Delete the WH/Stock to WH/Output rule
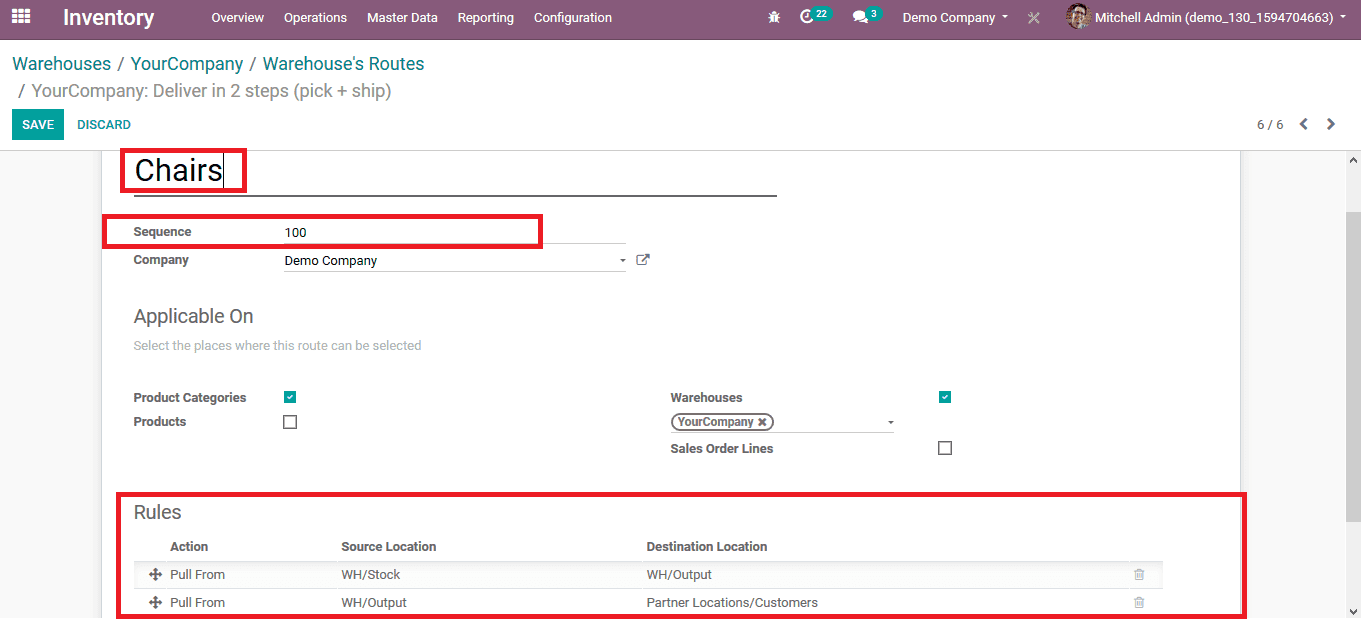Image resolution: width=1361 pixels, height=623 pixels. point(1139,575)
